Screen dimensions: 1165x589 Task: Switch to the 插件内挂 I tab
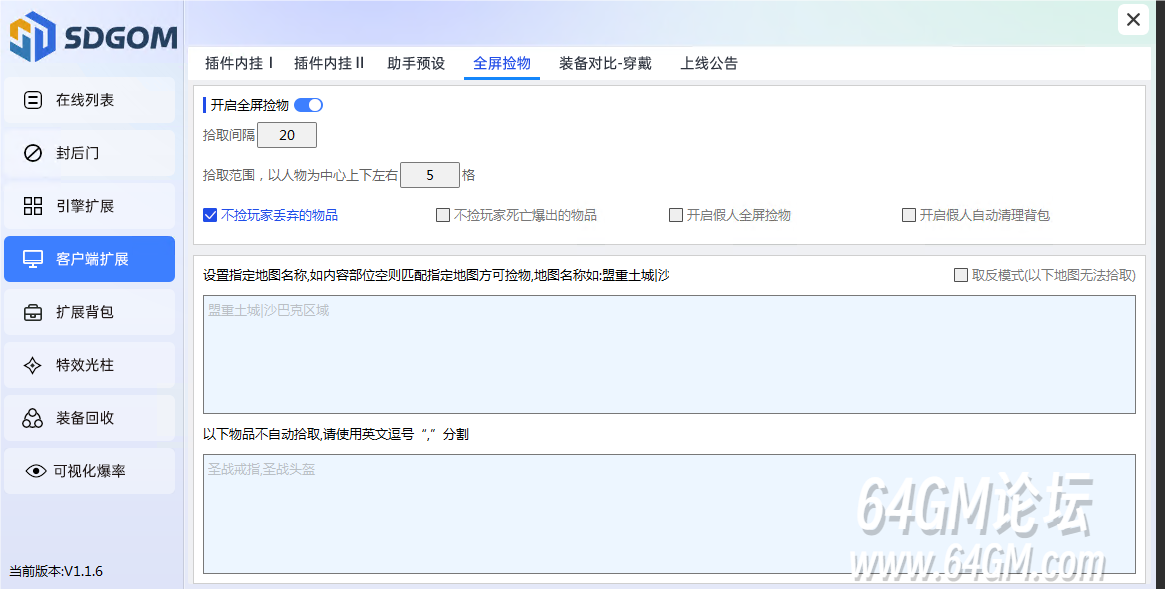239,63
